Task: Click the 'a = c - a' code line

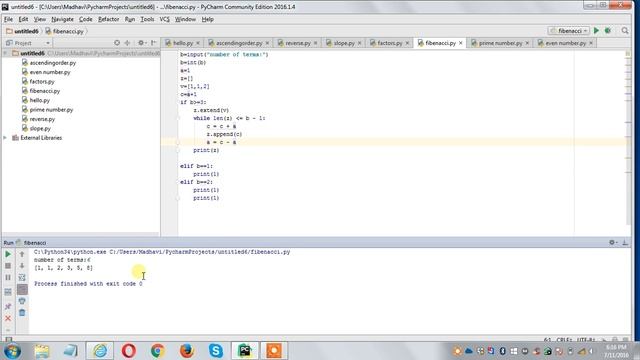Action: pyautogui.click(x=221, y=142)
